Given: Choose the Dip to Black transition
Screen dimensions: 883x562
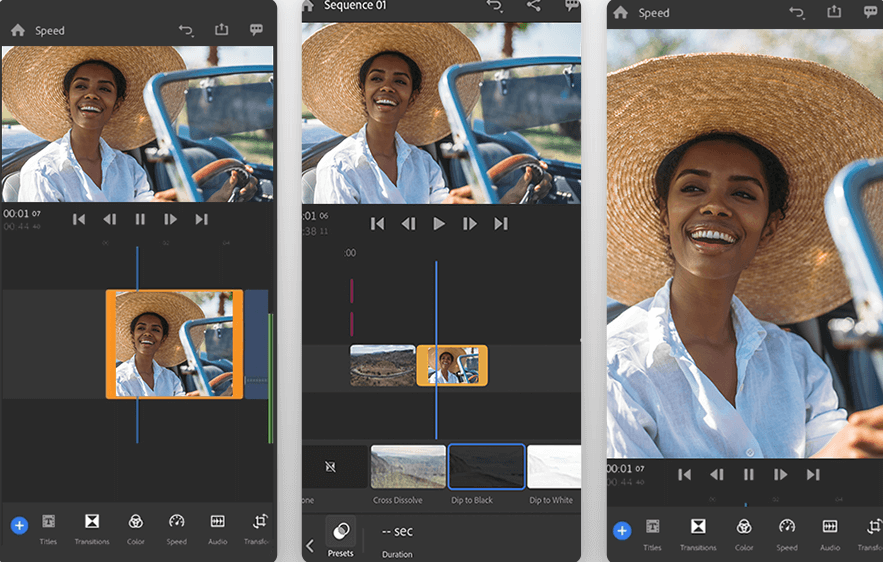Looking at the screenshot, I should point(486,466).
